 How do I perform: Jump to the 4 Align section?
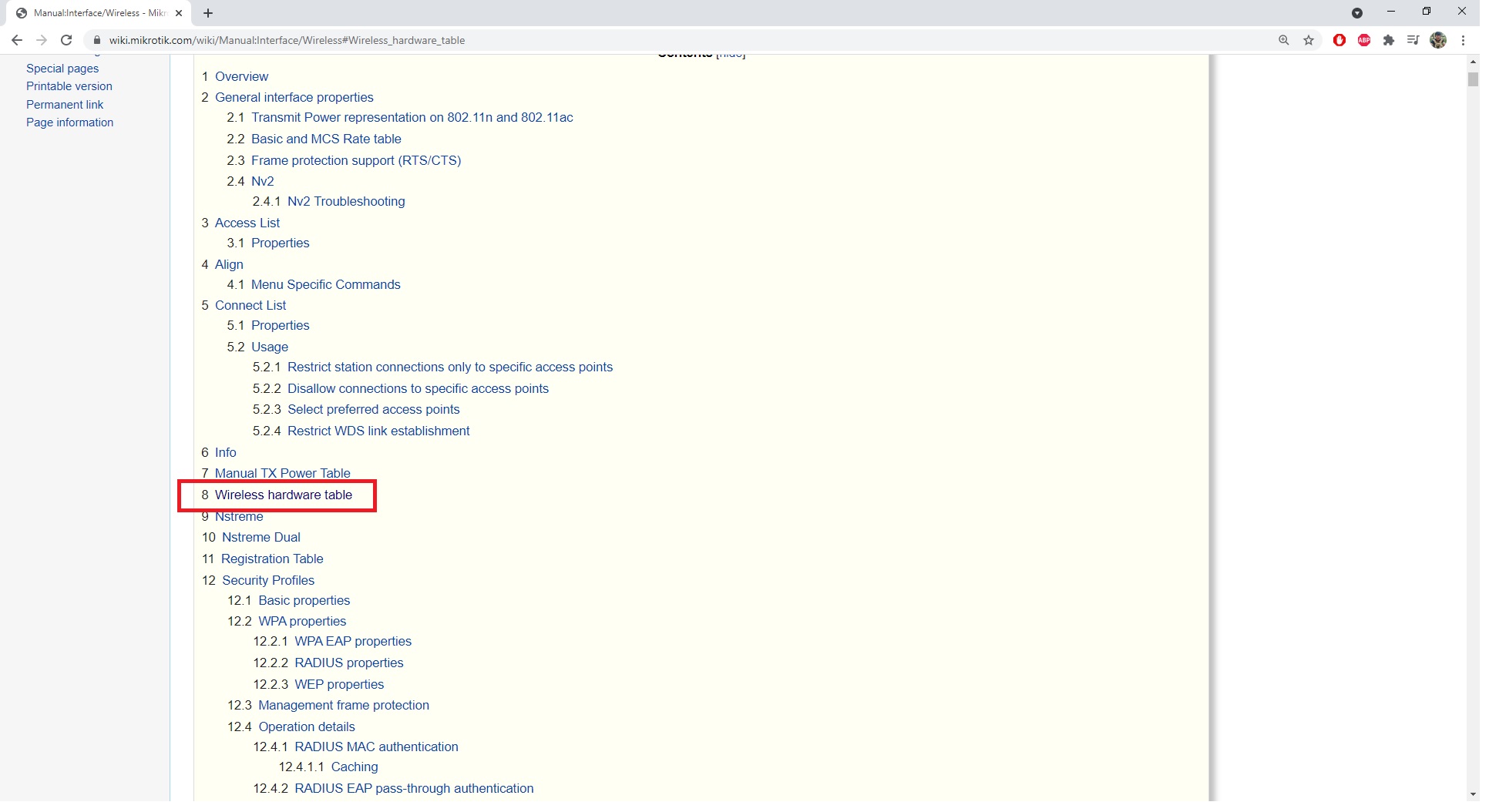(x=230, y=265)
